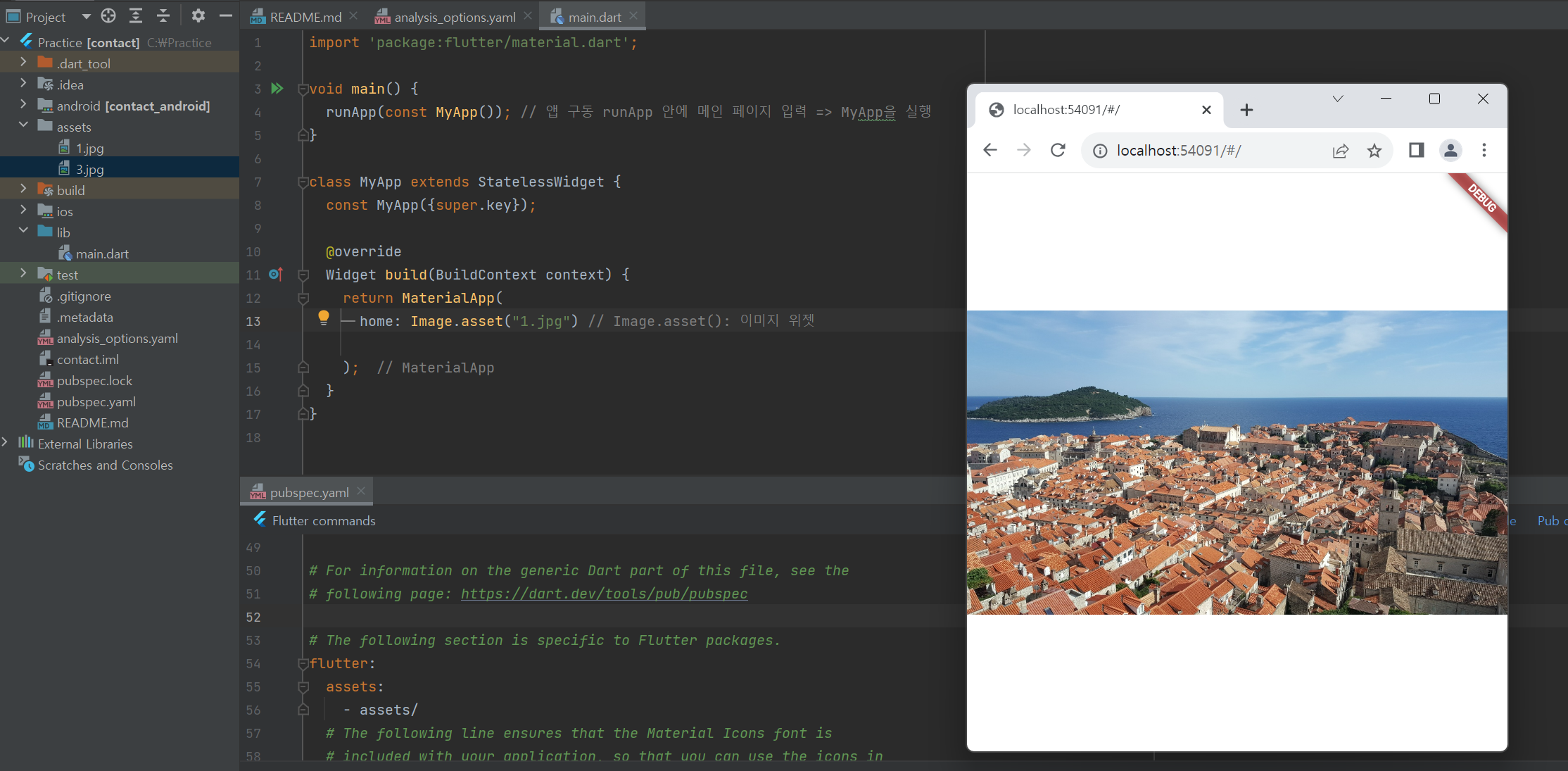Expand the android folder
Screen dimensions: 1568x771
[x=23, y=105]
